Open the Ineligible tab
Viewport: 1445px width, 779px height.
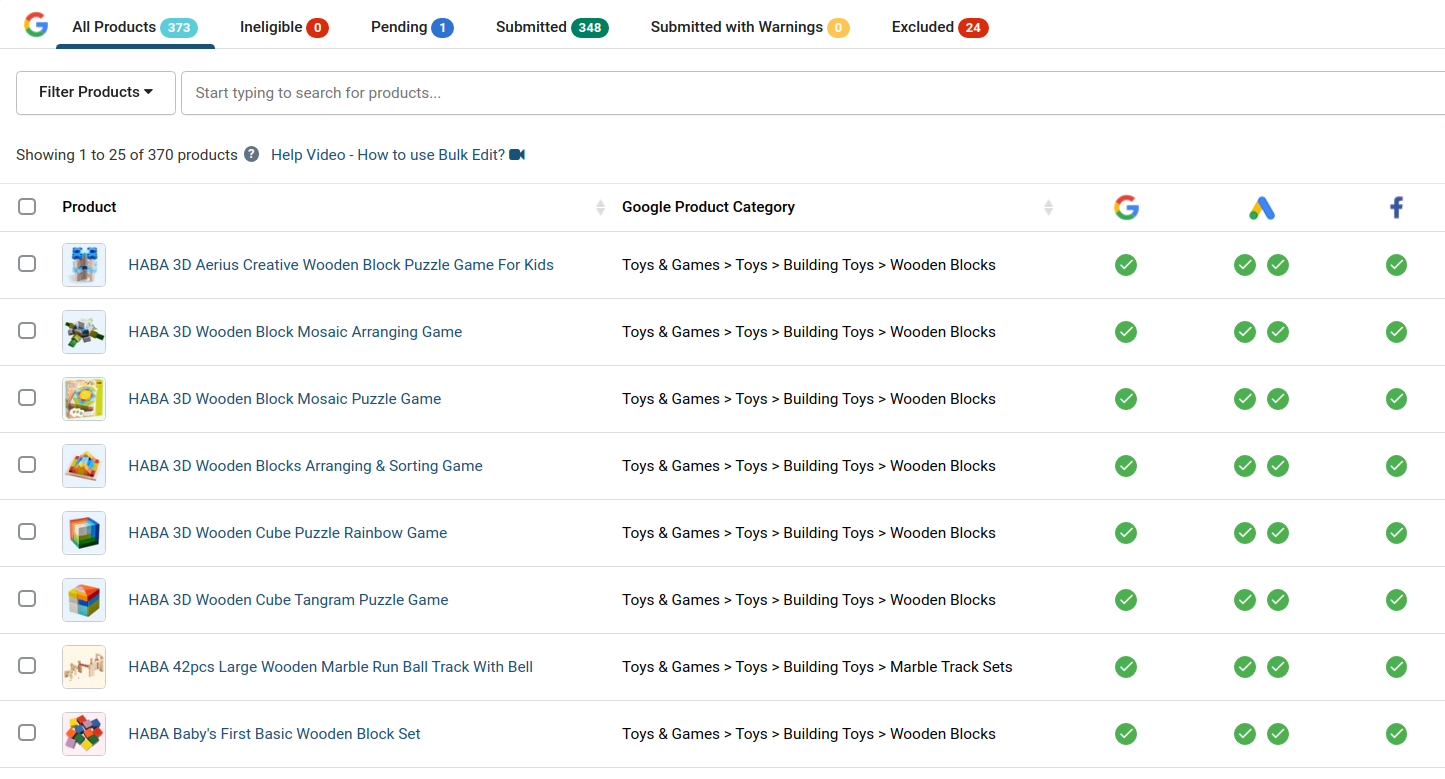[x=284, y=27]
